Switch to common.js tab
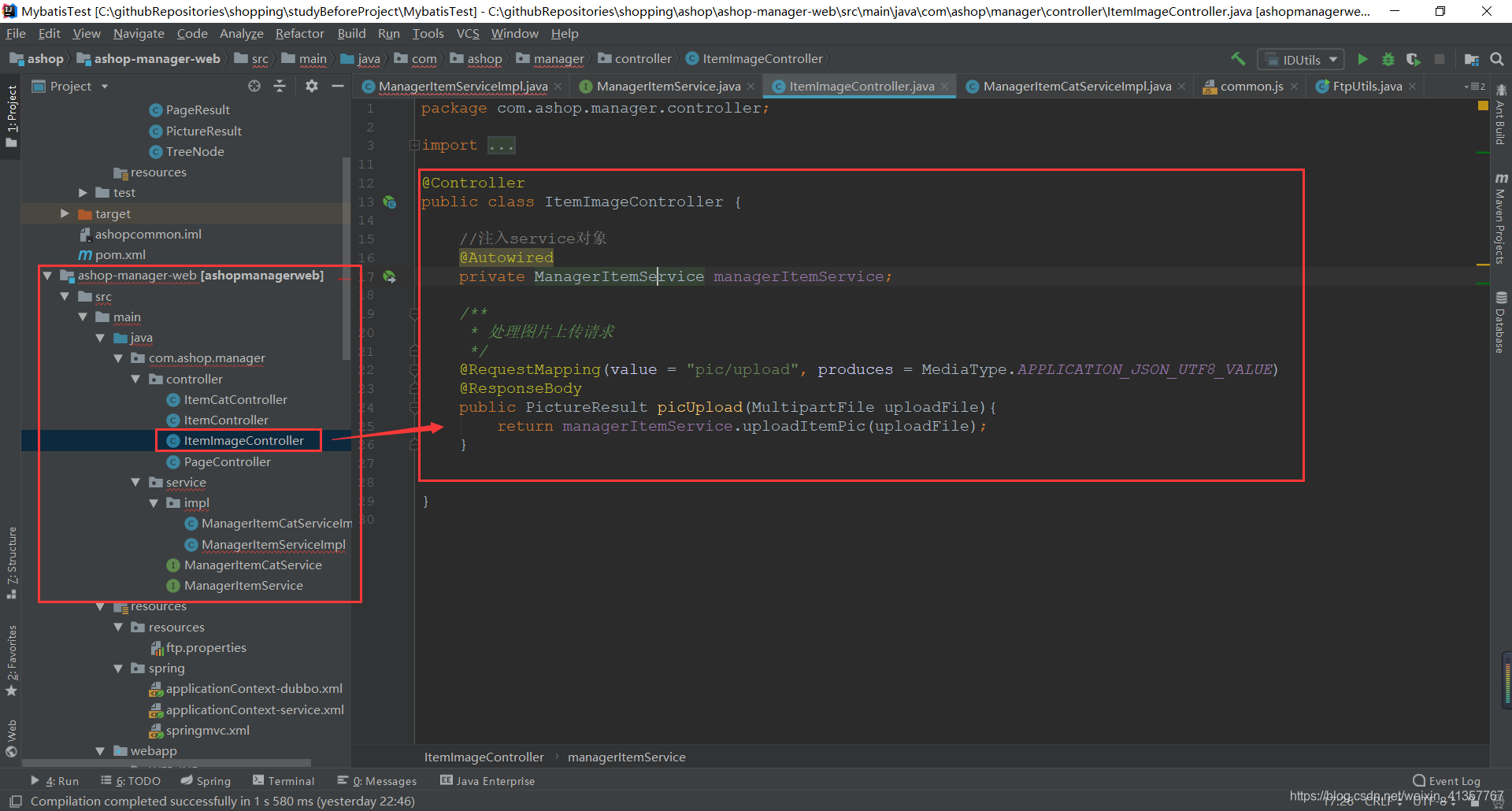1512x811 pixels. tap(1251, 87)
